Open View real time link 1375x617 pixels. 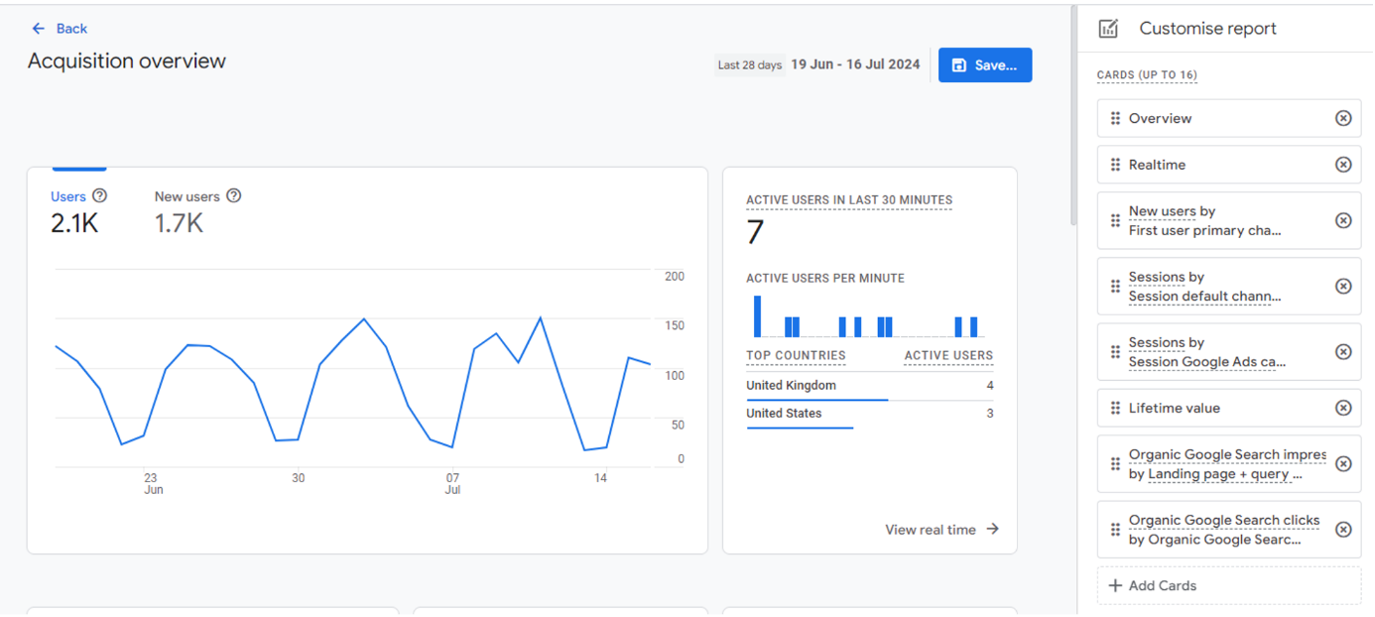pyautogui.click(x=941, y=529)
